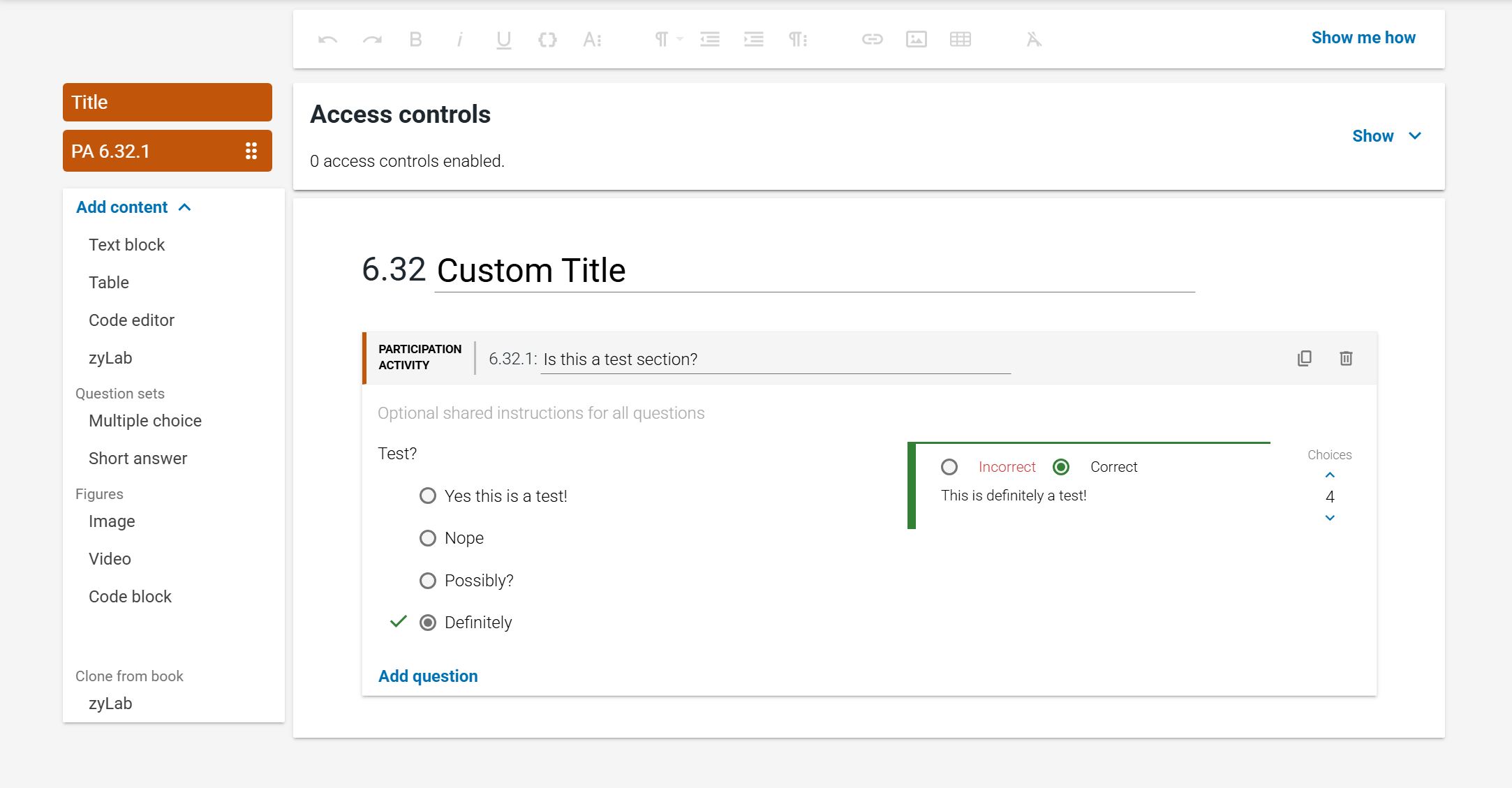Screen dimensions: 1512x788
Task: Grab the PA 6.32.1 drag handle dots
Action: pyautogui.click(x=251, y=151)
